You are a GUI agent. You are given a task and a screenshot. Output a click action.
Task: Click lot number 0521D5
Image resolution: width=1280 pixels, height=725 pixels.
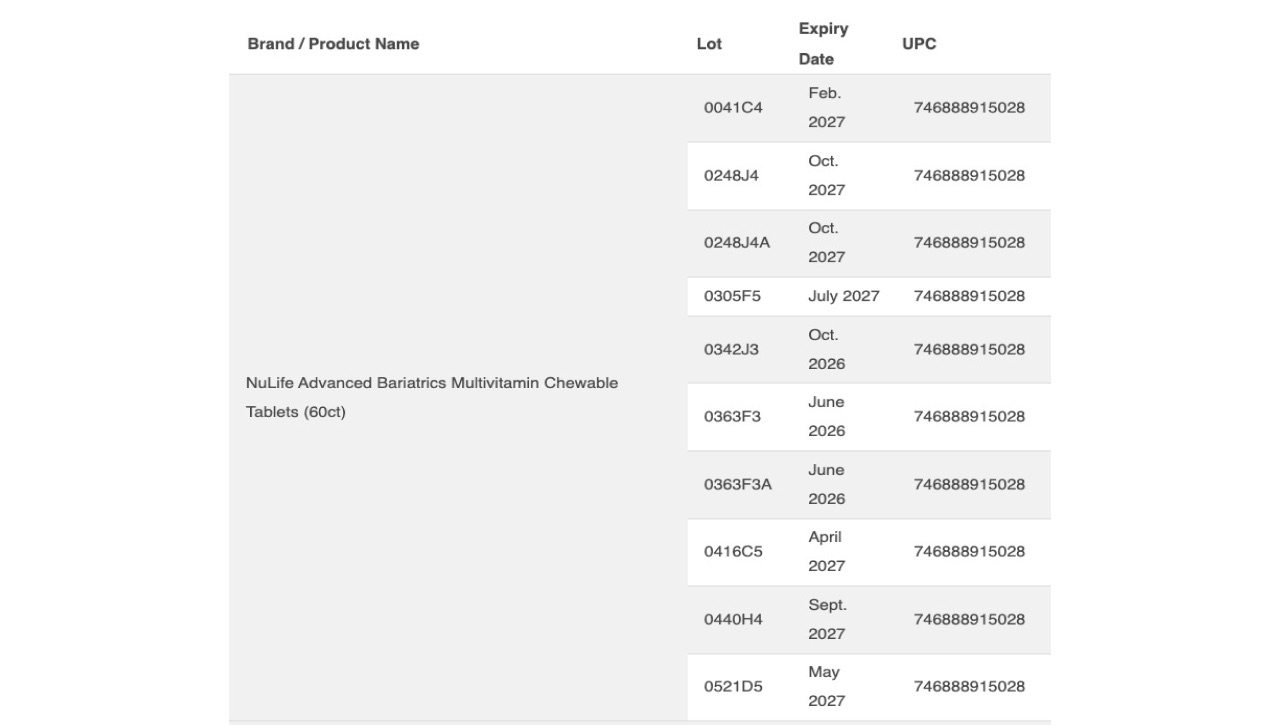(x=733, y=687)
